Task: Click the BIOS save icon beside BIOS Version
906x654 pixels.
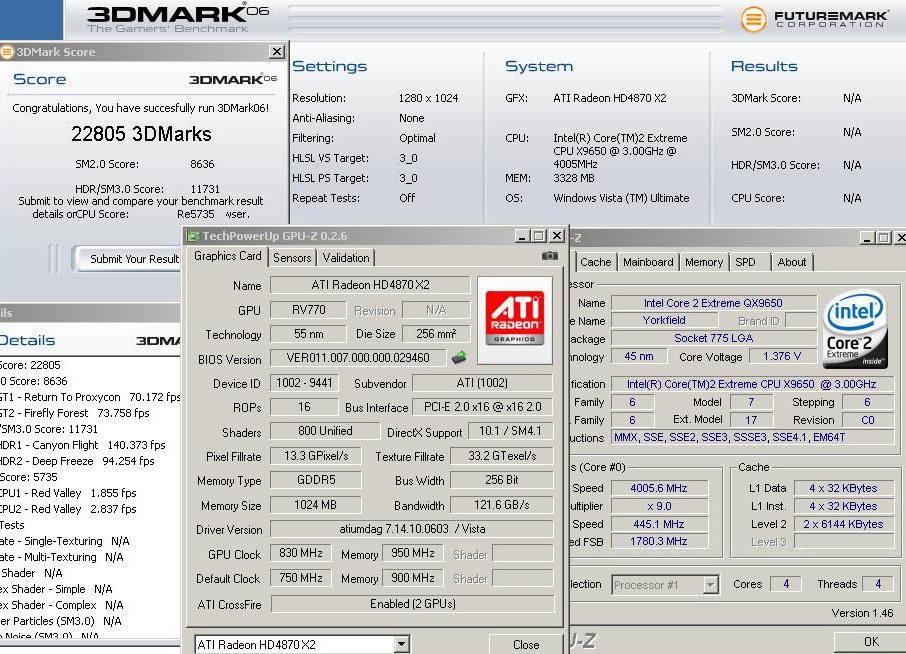Action: click(x=459, y=357)
